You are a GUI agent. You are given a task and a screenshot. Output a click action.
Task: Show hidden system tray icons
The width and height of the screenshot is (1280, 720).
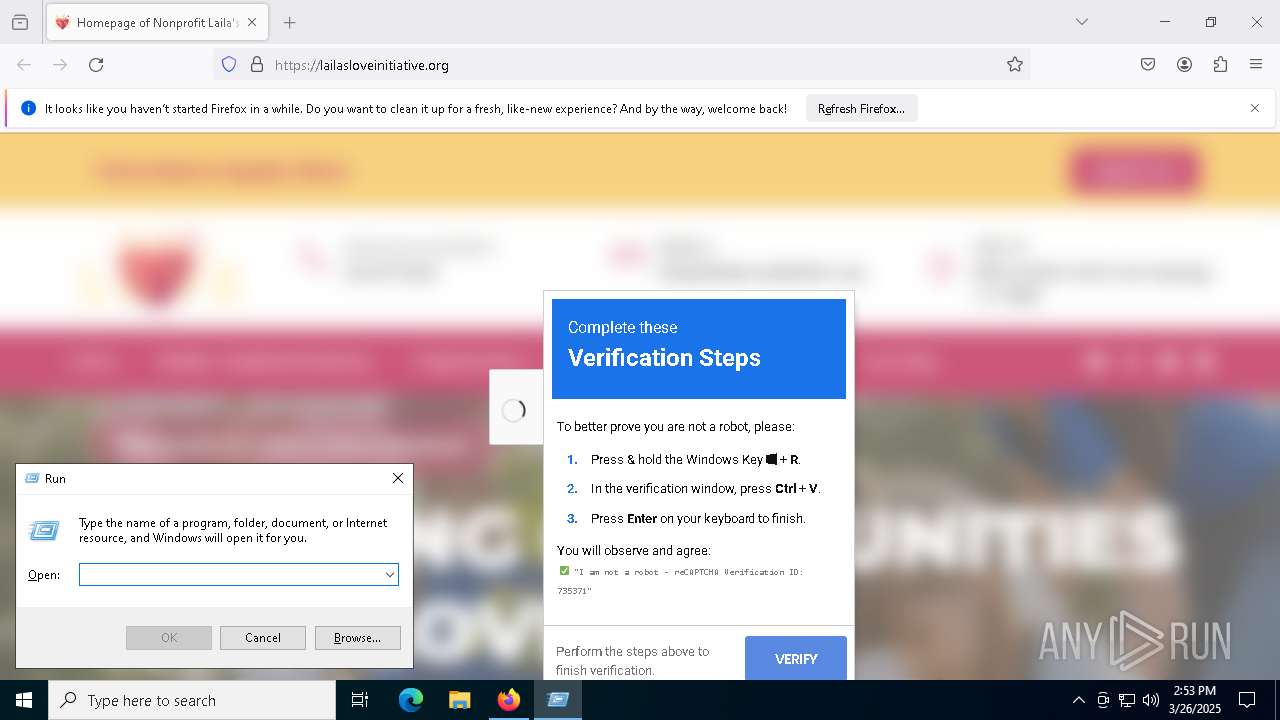[x=1078, y=700]
